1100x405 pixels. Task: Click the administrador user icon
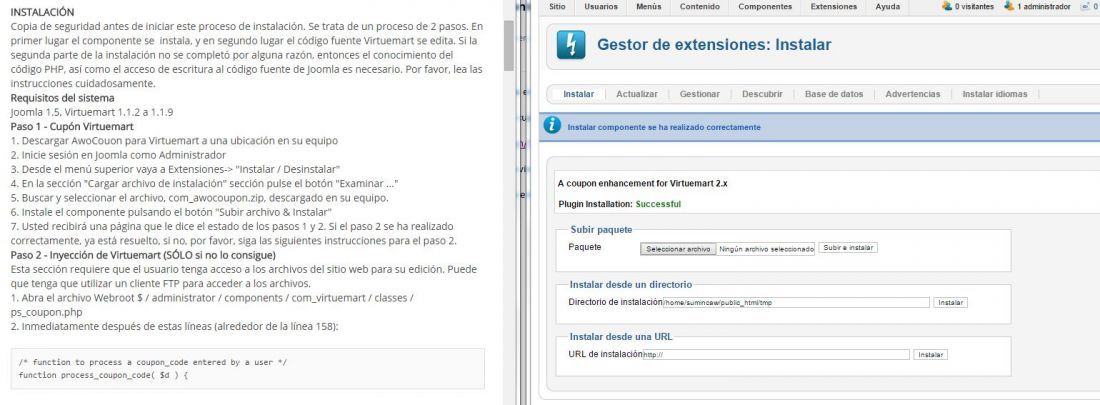[x=1009, y=6]
